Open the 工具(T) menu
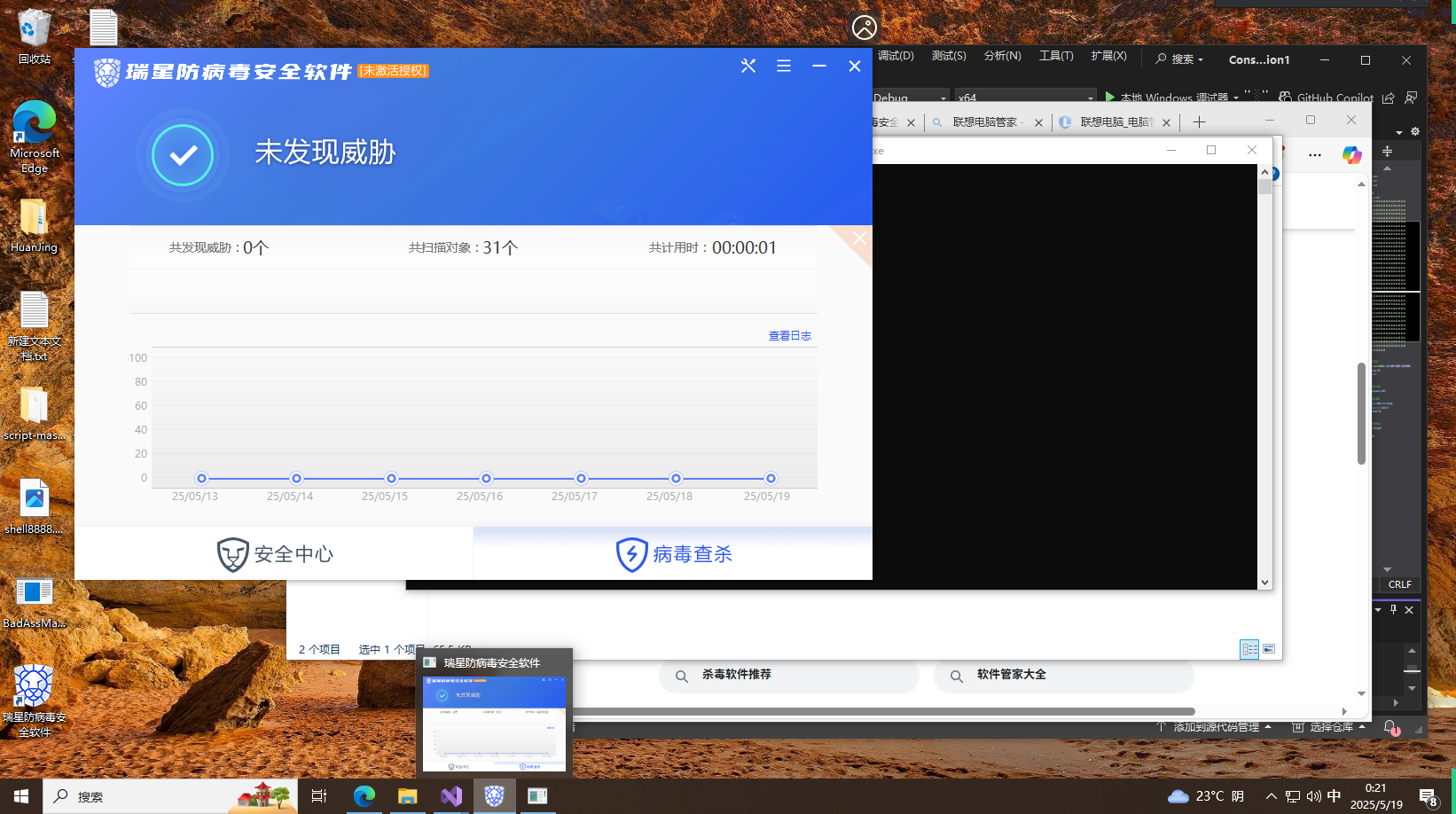Image resolution: width=1456 pixels, height=814 pixels. pos(1056,56)
